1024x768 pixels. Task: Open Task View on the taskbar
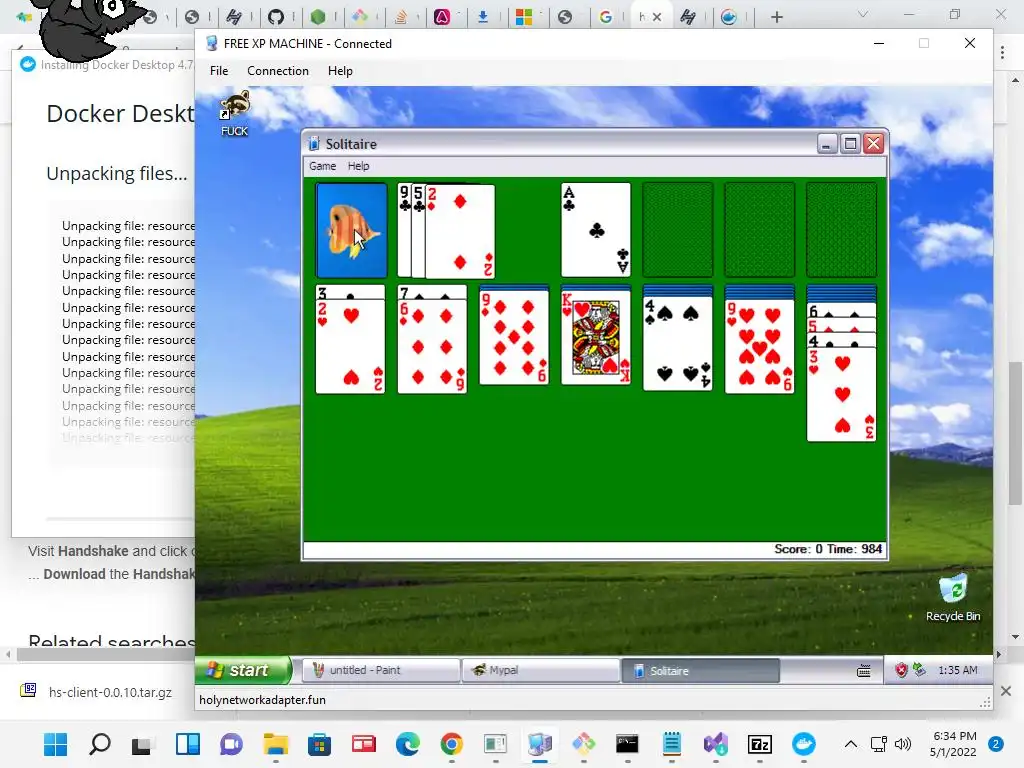(x=142, y=744)
